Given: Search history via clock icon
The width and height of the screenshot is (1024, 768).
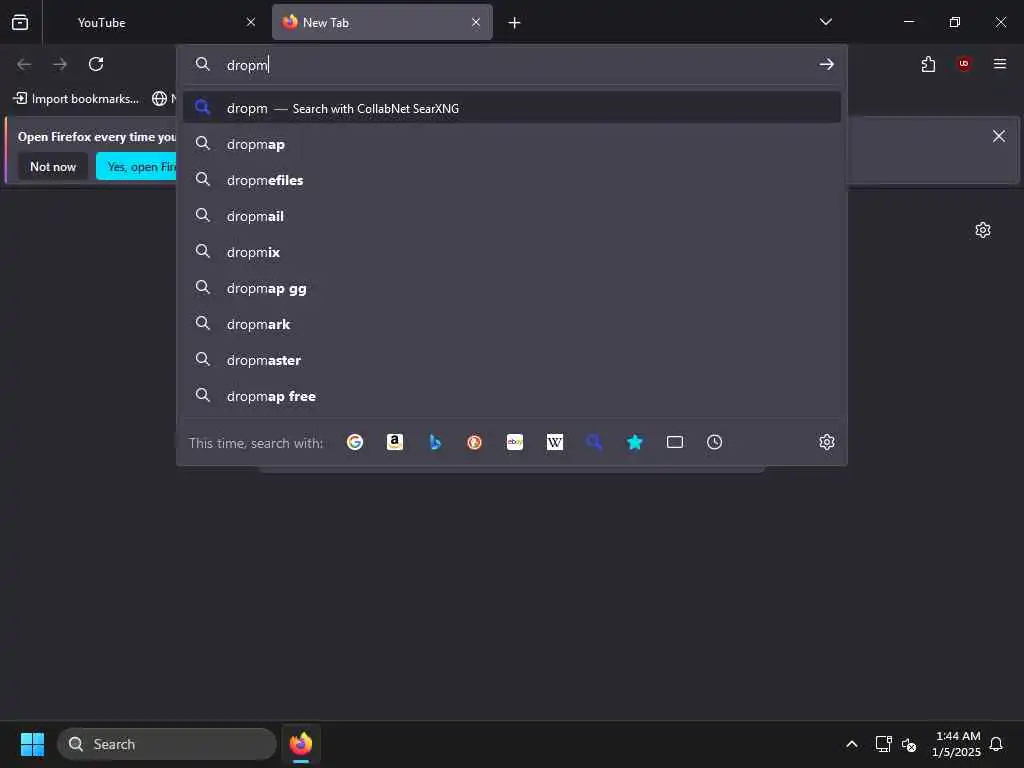Looking at the screenshot, I should (x=714, y=442).
